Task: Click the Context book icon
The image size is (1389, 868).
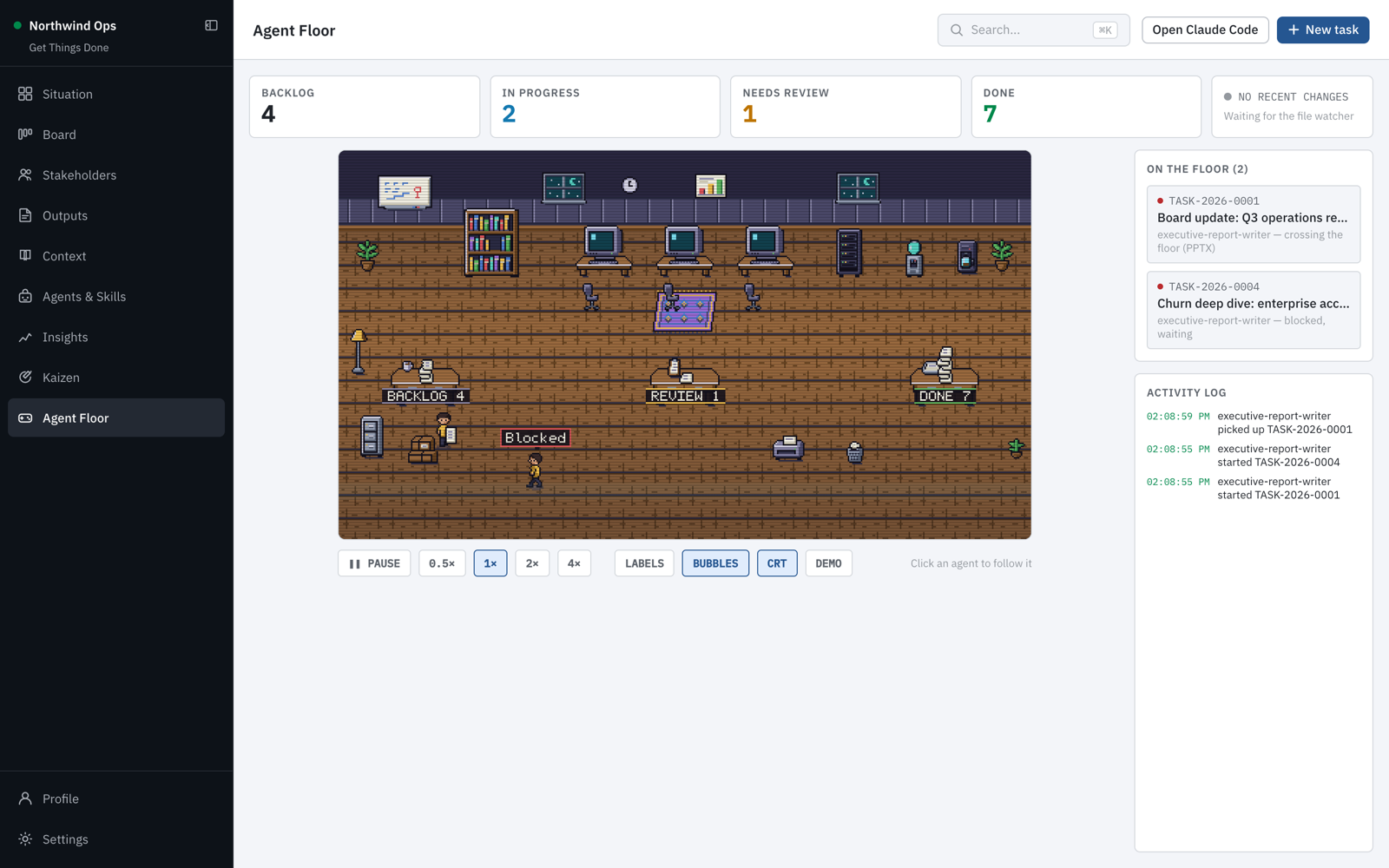Action: [25, 256]
